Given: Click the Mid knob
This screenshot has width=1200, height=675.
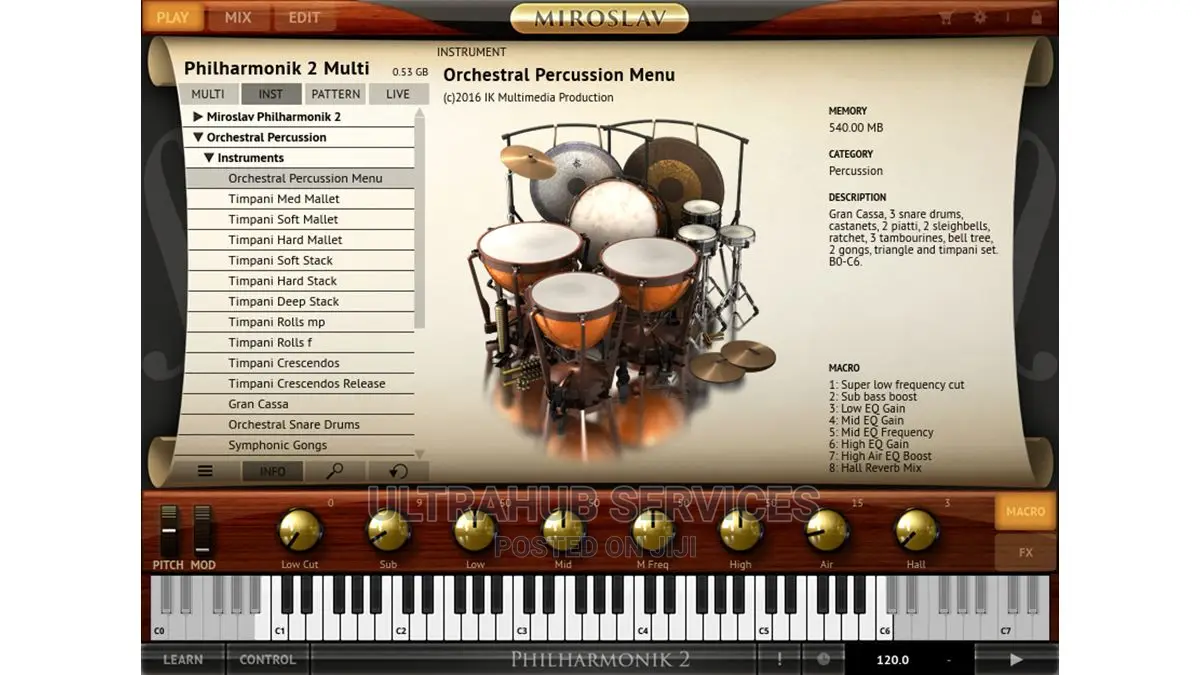Looking at the screenshot, I should coord(563,530).
